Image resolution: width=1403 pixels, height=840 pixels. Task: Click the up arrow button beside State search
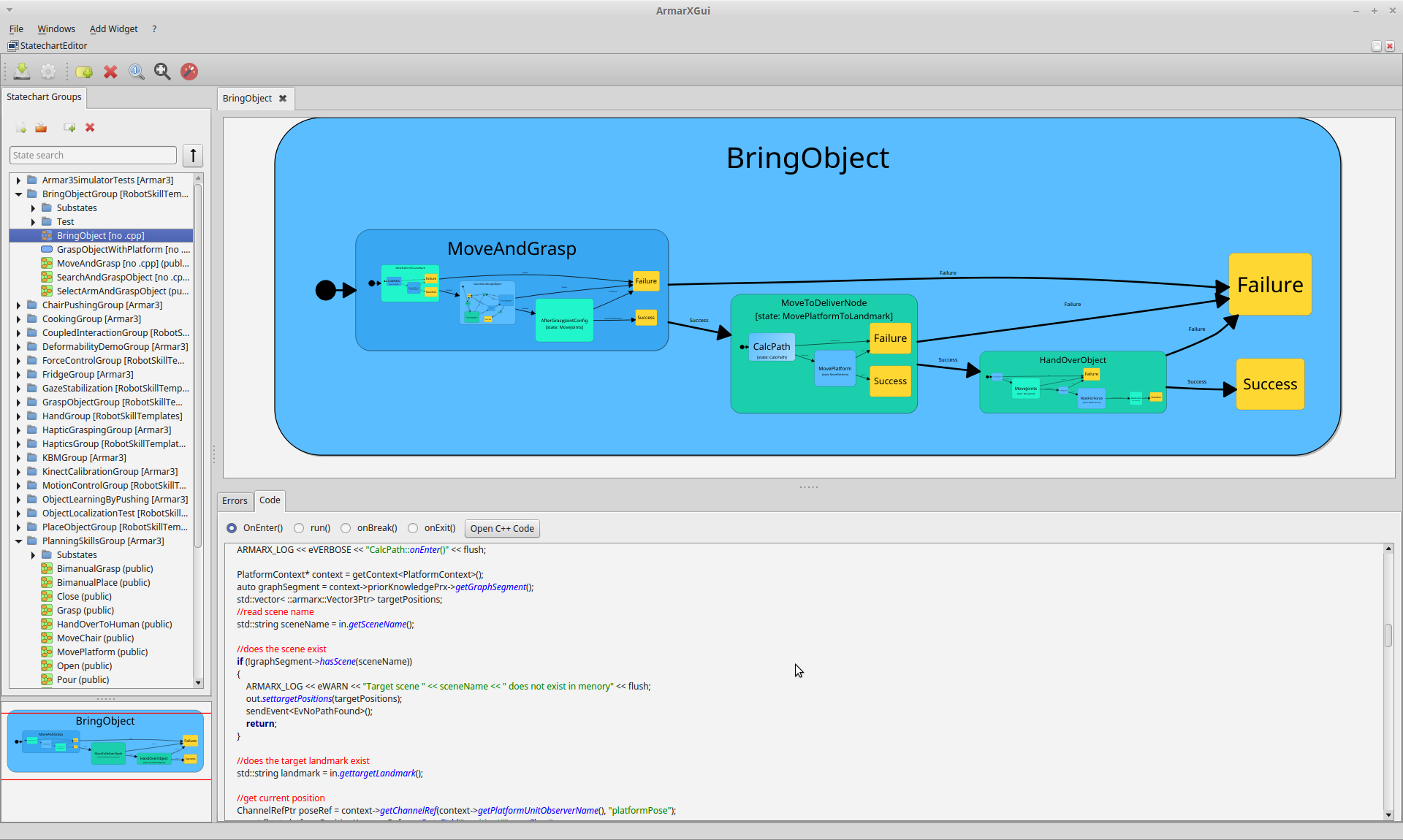tap(193, 155)
